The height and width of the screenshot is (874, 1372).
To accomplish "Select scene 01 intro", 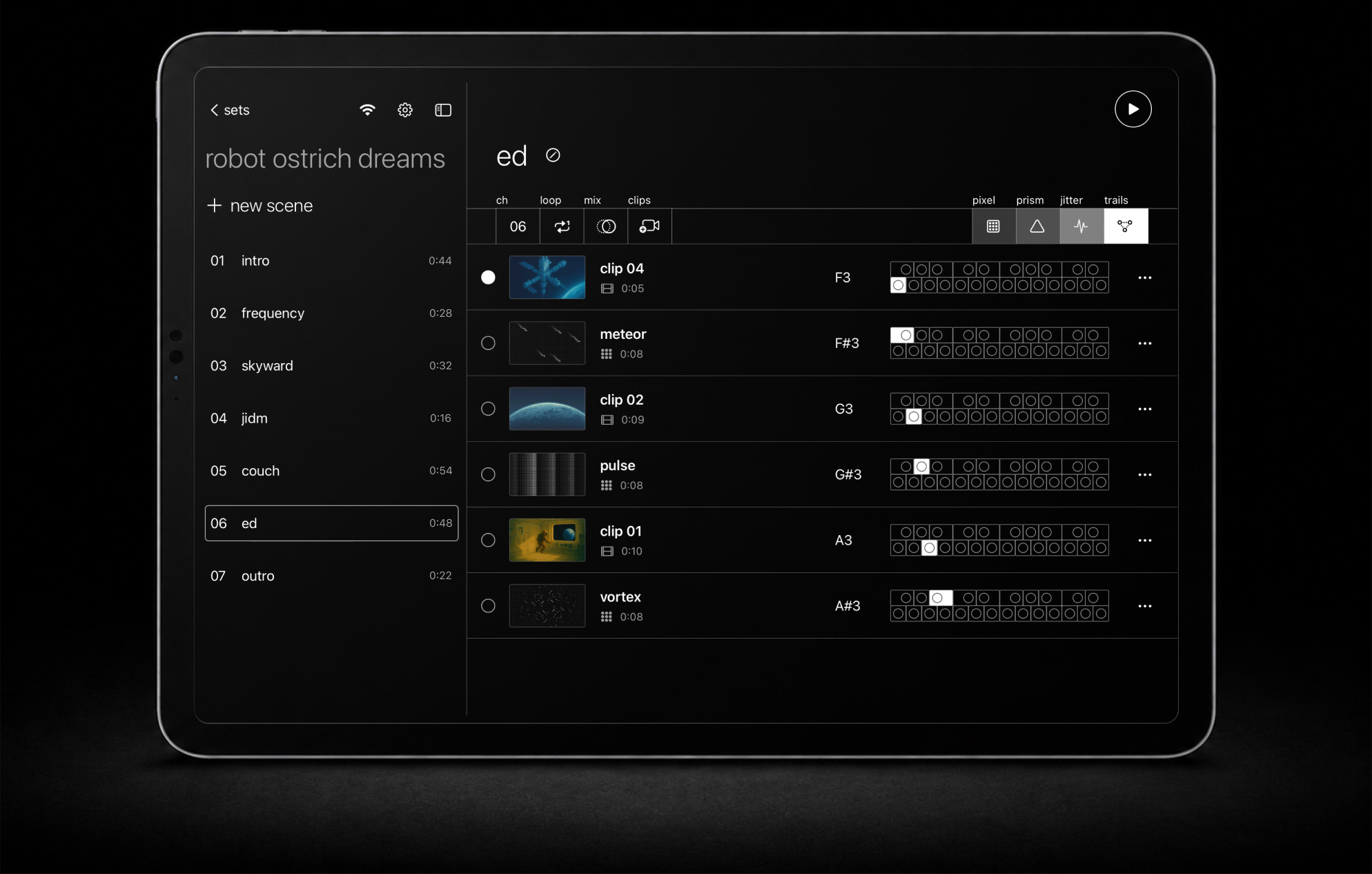I will [331, 260].
